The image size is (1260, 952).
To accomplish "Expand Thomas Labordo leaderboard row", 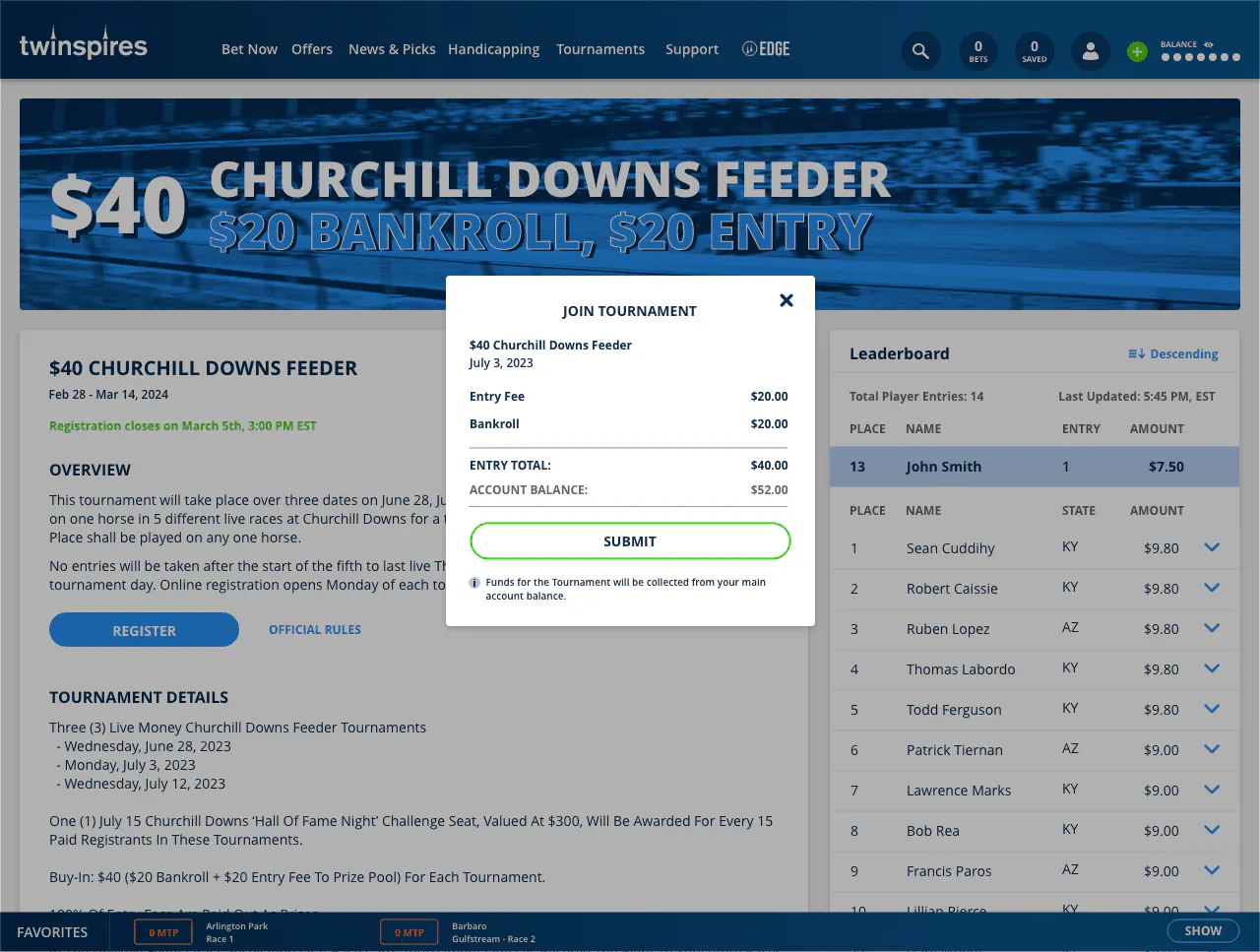I will pyautogui.click(x=1212, y=668).
